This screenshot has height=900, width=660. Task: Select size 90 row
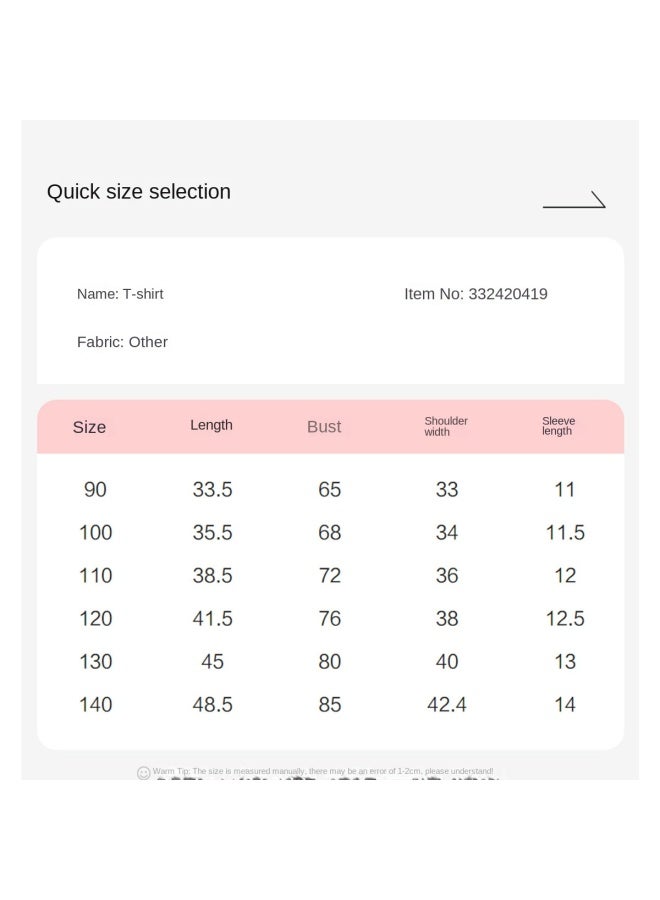pyautogui.click(x=330, y=490)
